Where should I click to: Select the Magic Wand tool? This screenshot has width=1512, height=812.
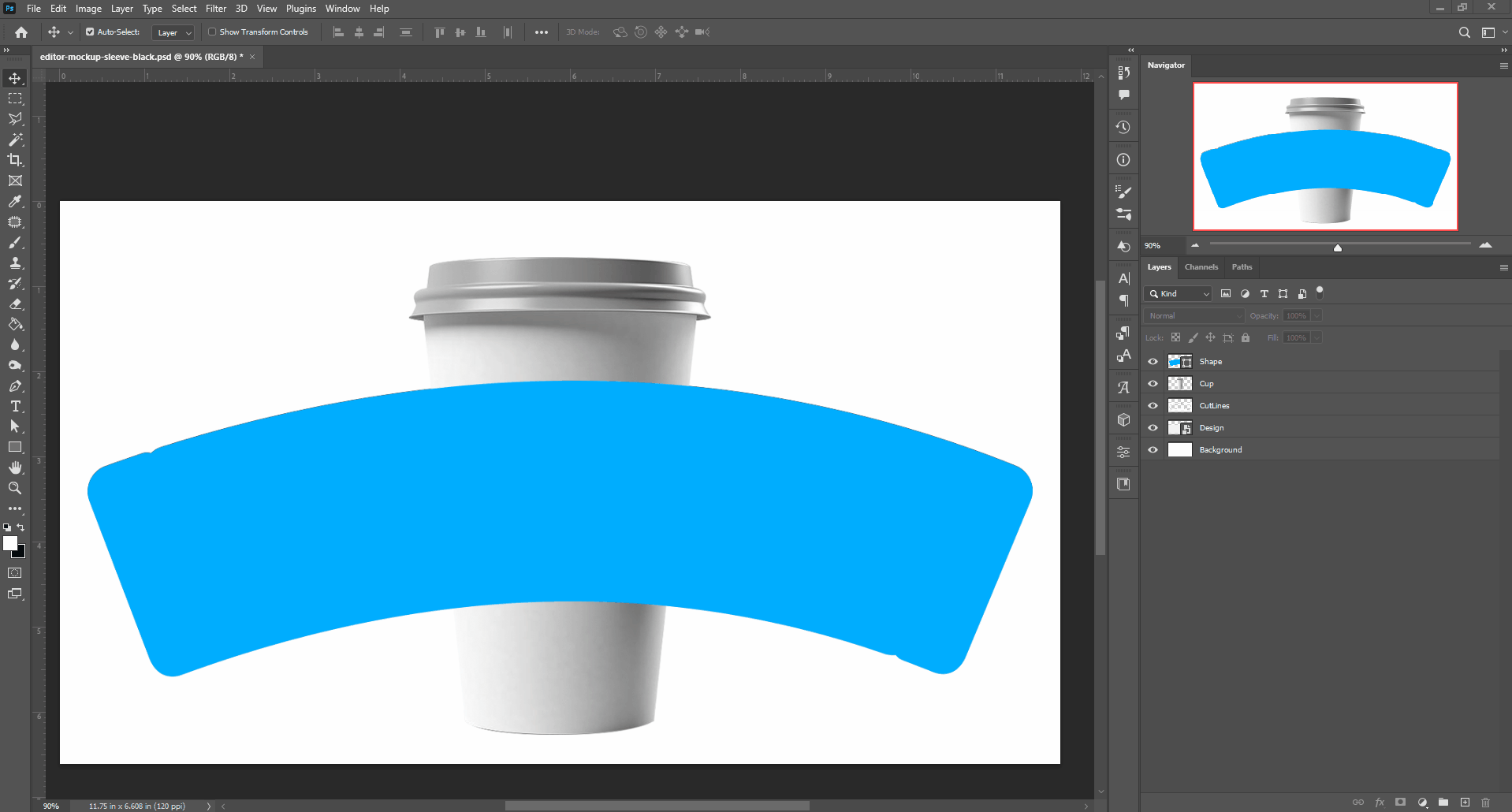point(15,140)
